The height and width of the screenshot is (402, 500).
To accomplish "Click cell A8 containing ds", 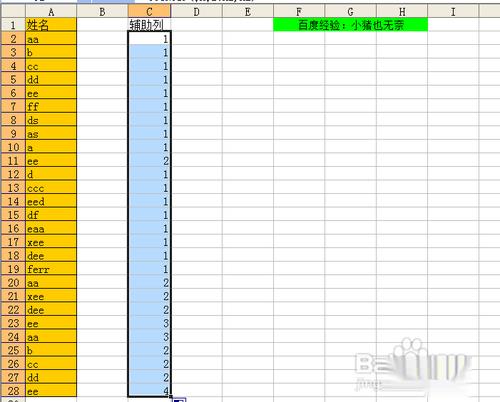I will point(51,120).
